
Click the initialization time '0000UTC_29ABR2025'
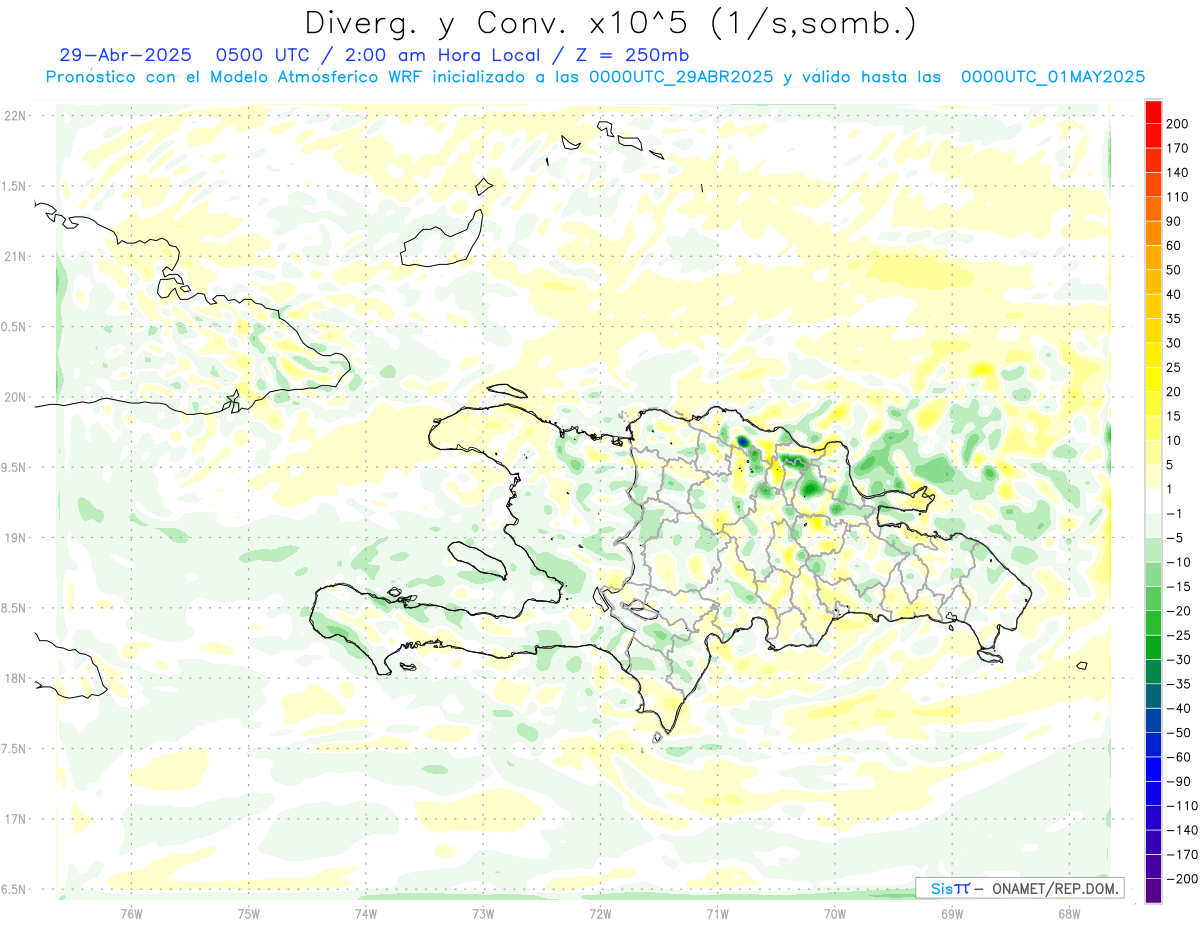click(x=680, y=77)
